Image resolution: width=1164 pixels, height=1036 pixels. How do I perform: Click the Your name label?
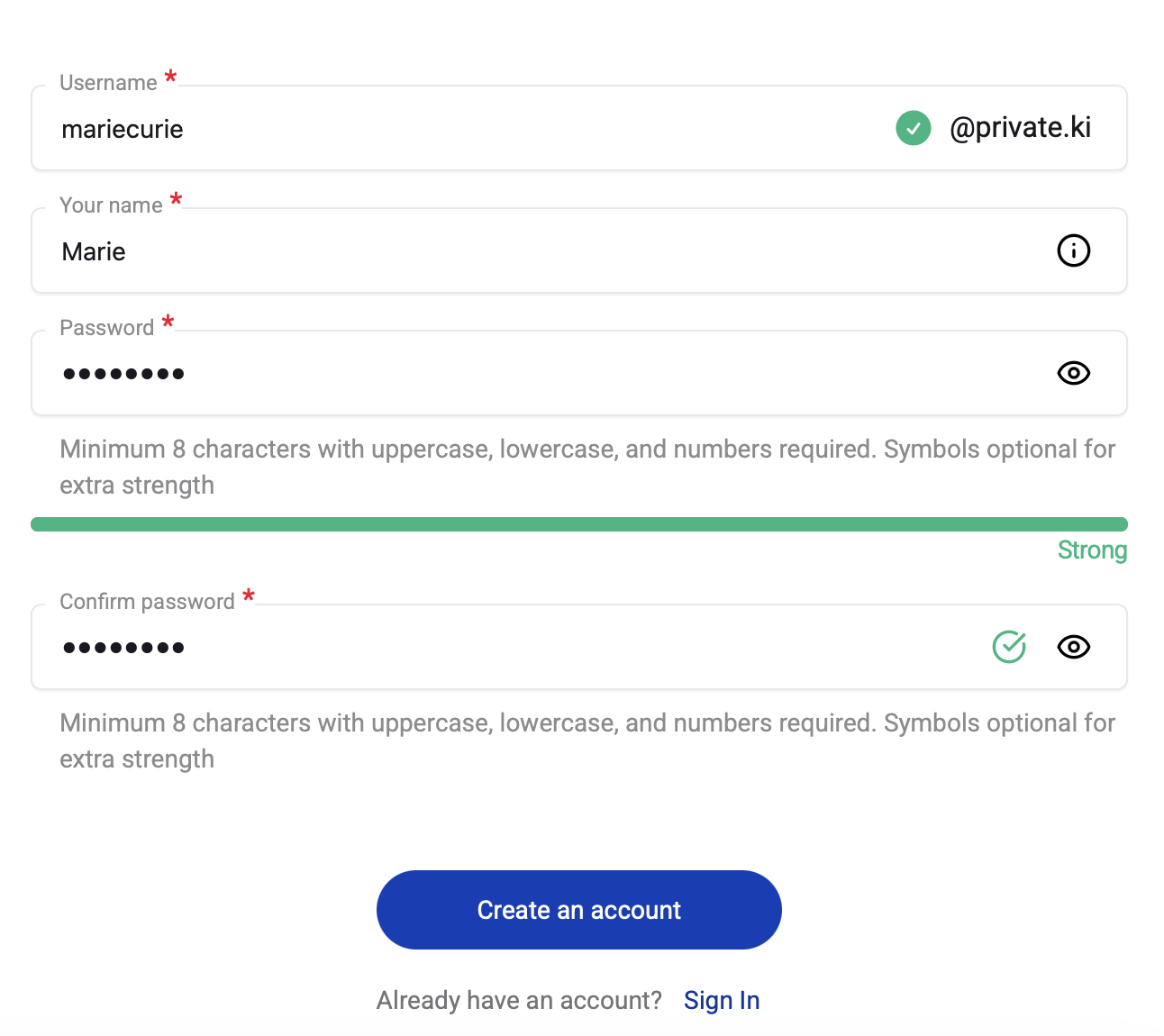coord(111,205)
